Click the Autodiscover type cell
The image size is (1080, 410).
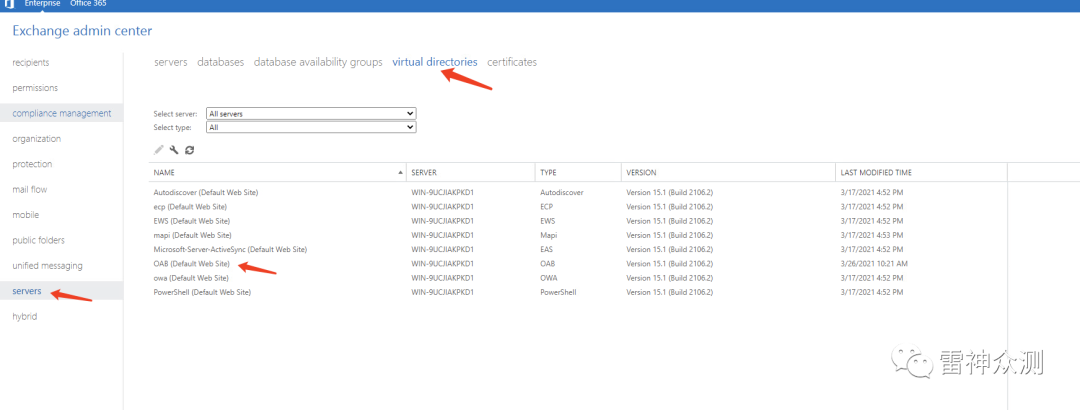tap(561, 192)
